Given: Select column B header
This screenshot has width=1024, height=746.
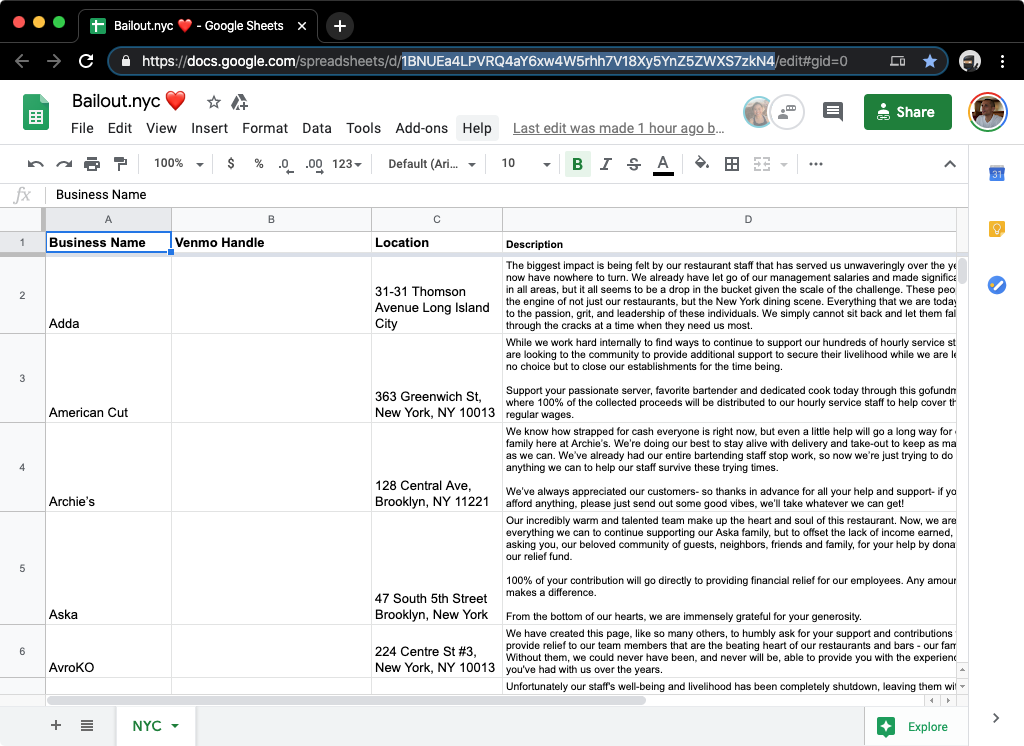Looking at the screenshot, I should click(271, 219).
